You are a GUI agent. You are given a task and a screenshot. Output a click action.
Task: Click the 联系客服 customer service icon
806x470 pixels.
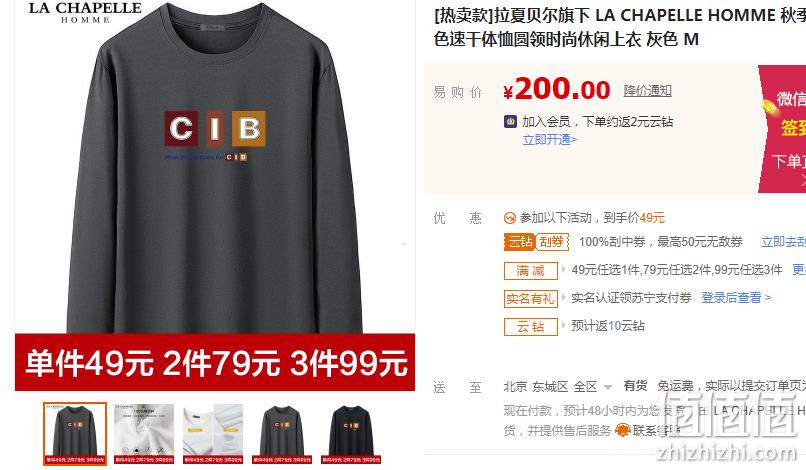[622, 430]
